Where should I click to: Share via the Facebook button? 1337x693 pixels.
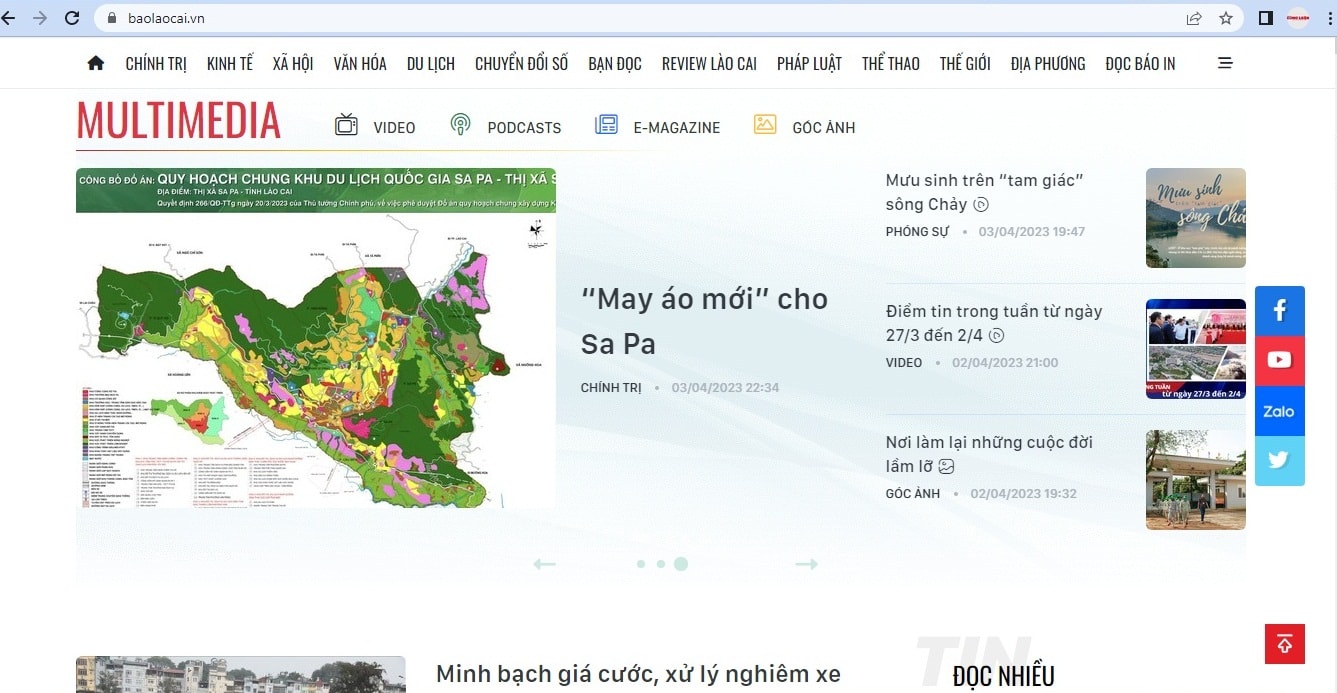1280,311
